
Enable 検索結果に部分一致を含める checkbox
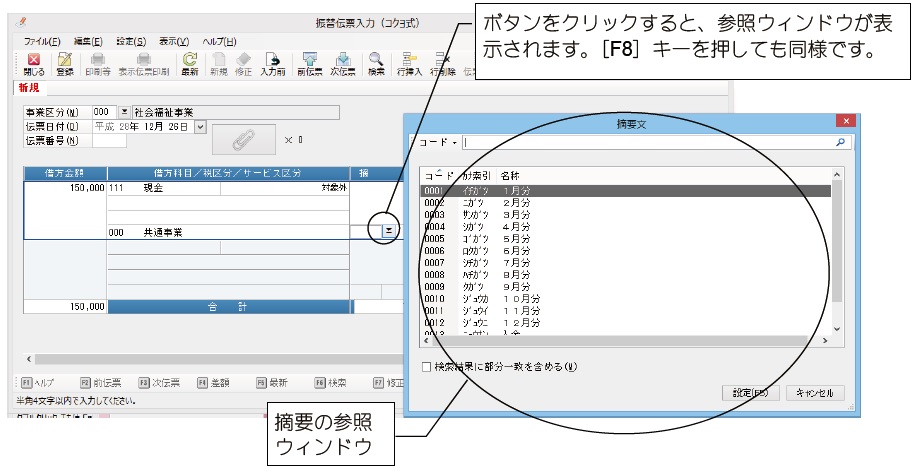coord(428,366)
